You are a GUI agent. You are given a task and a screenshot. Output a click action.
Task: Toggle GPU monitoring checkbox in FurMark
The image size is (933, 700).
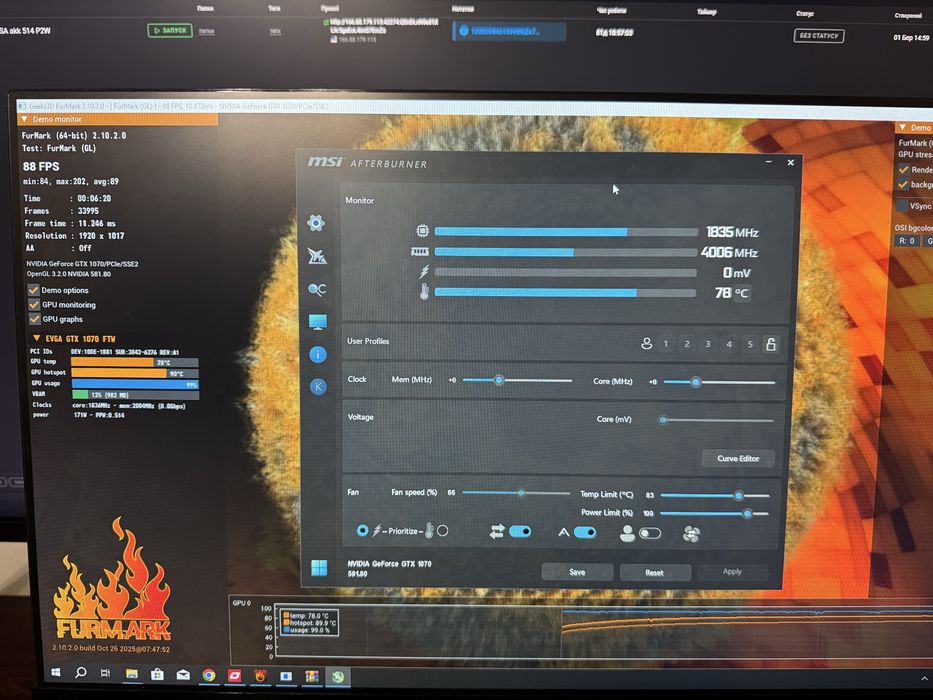pos(34,305)
